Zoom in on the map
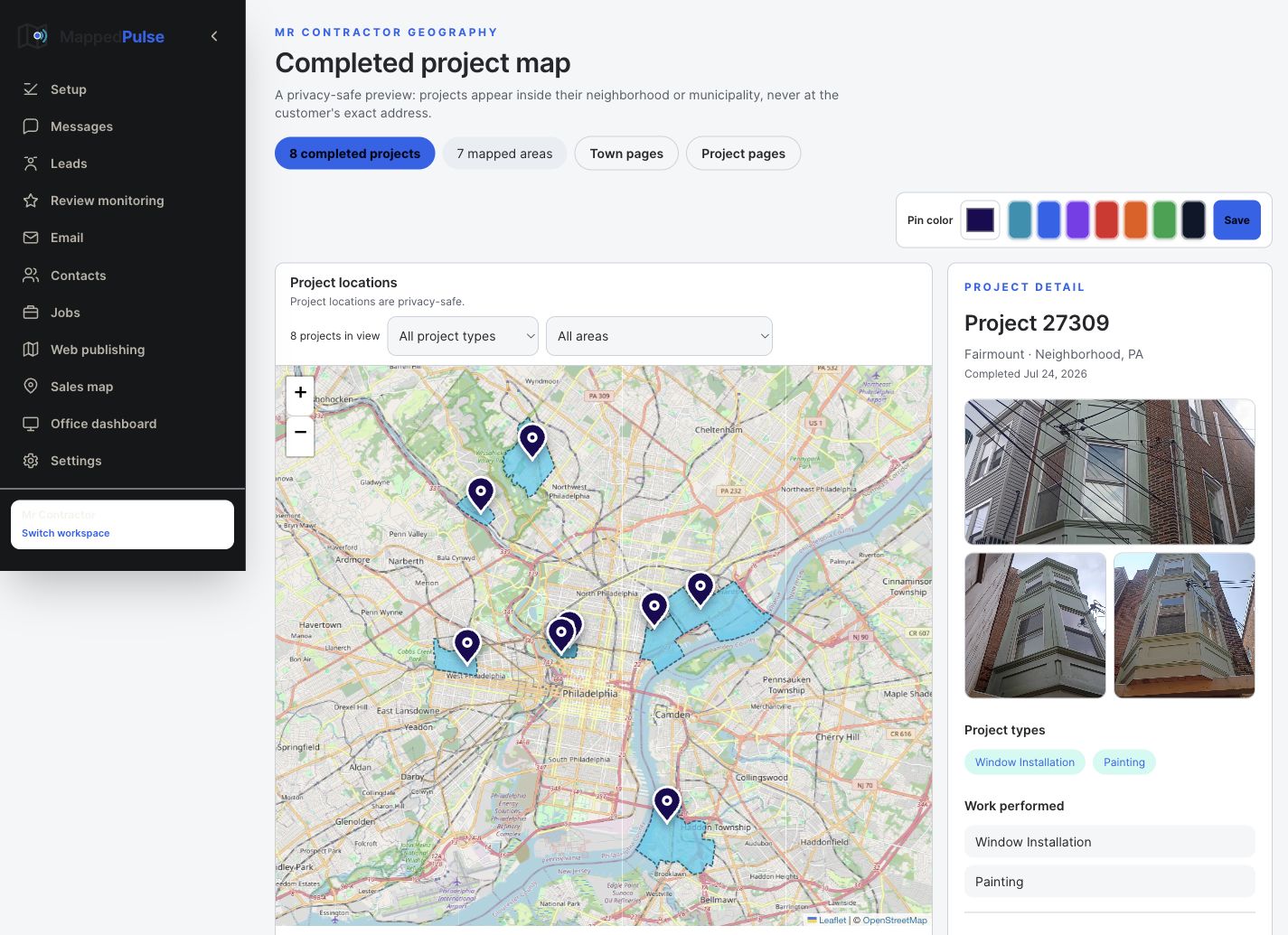This screenshot has height=935, width=1288. pyautogui.click(x=300, y=393)
